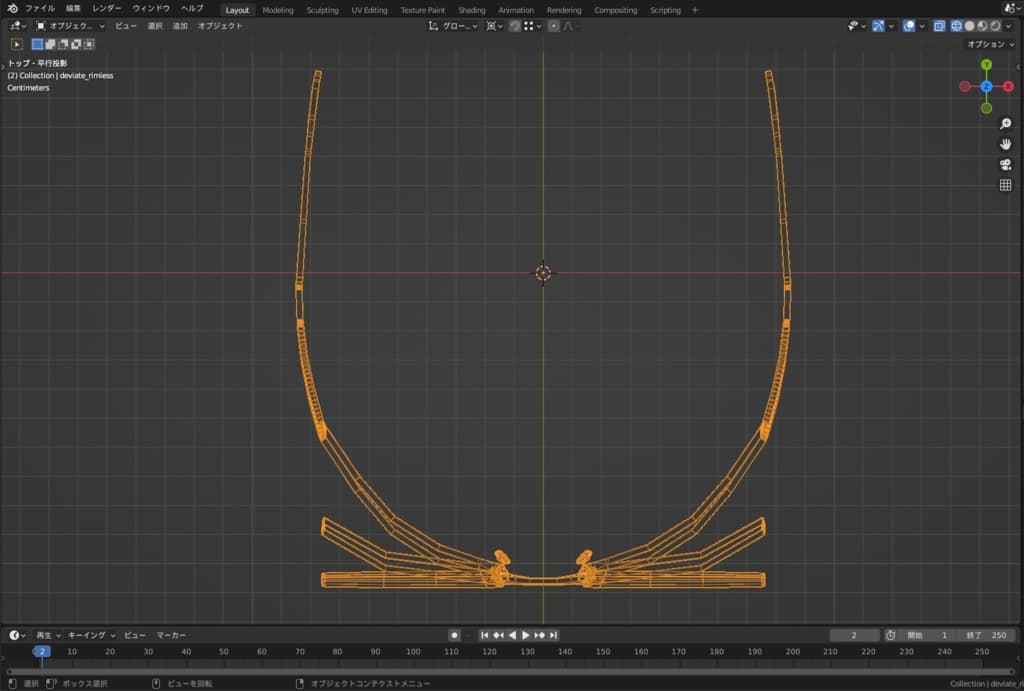The width and height of the screenshot is (1024, 691).
Task: Expand the オプション dropdown
Action: point(989,44)
